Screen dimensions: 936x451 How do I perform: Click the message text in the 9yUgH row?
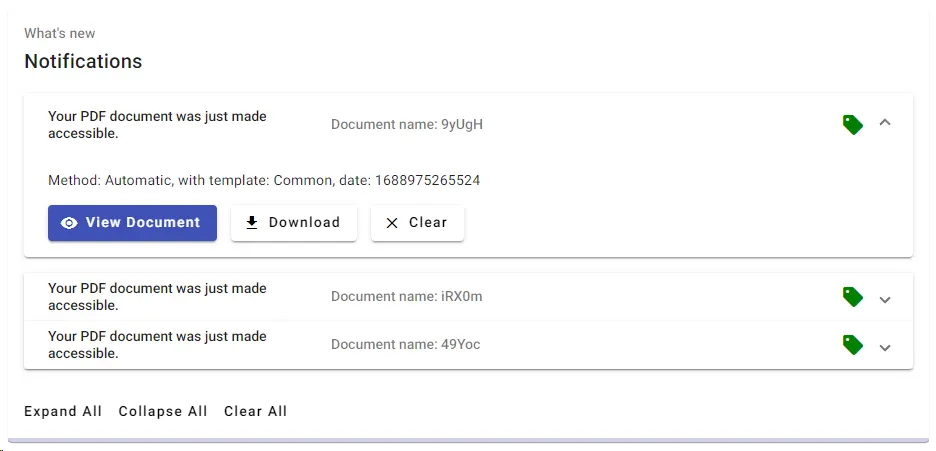click(157, 125)
